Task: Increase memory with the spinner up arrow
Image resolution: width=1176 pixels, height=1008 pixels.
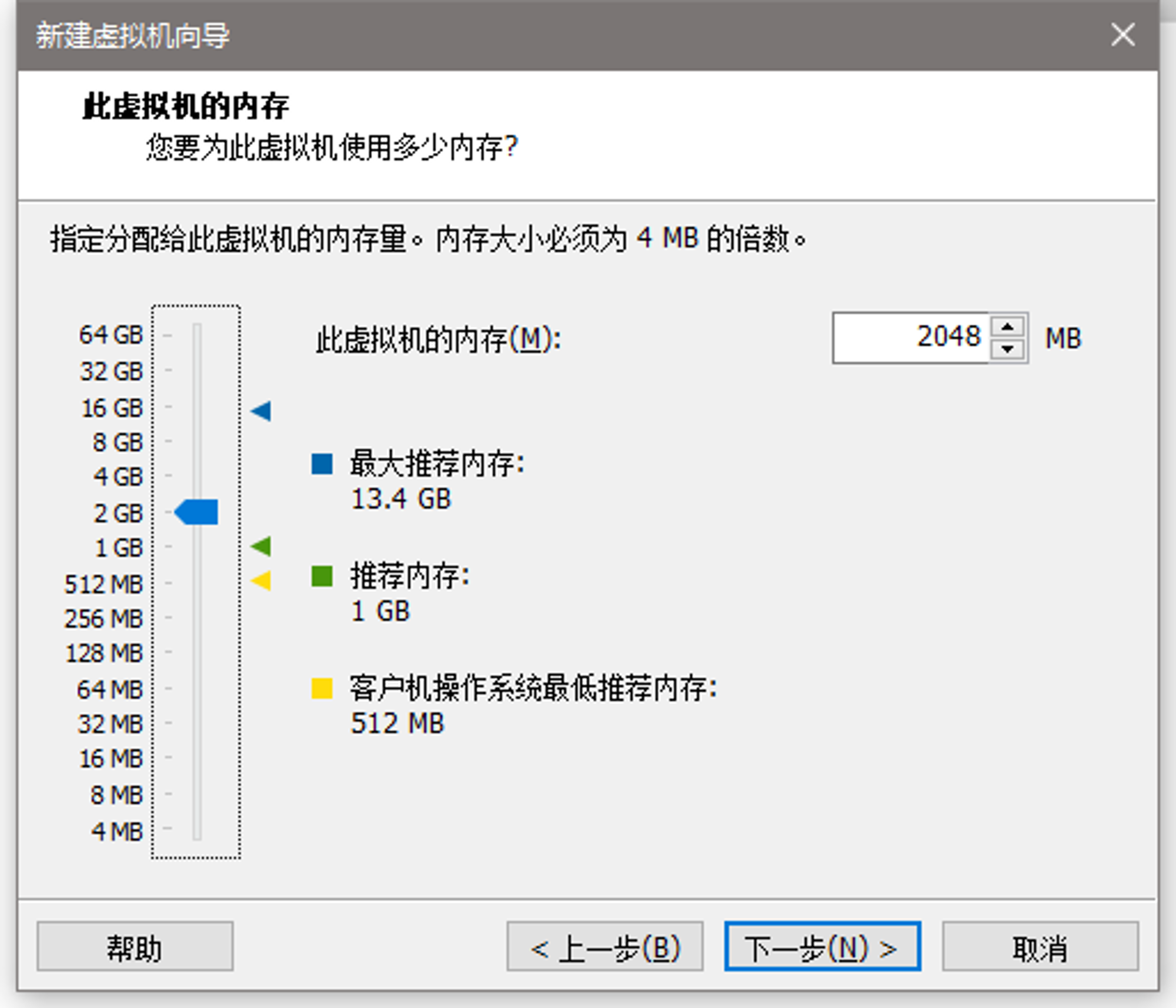Action: pyautogui.click(x=1008, y=327)
